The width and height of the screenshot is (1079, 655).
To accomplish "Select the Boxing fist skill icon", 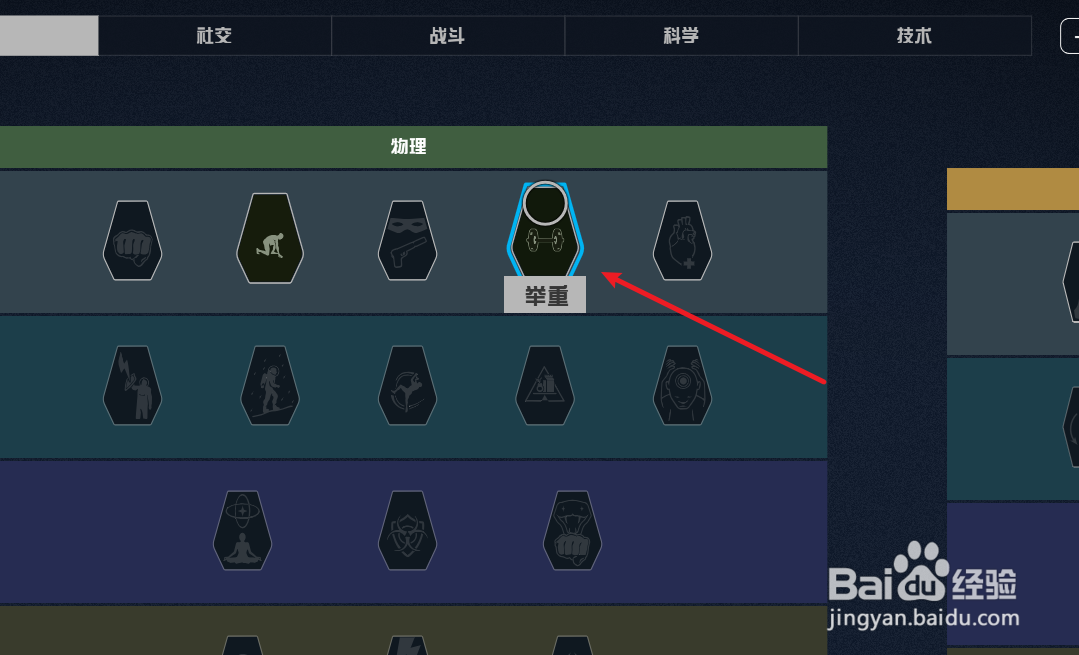I will pos(133,240).
